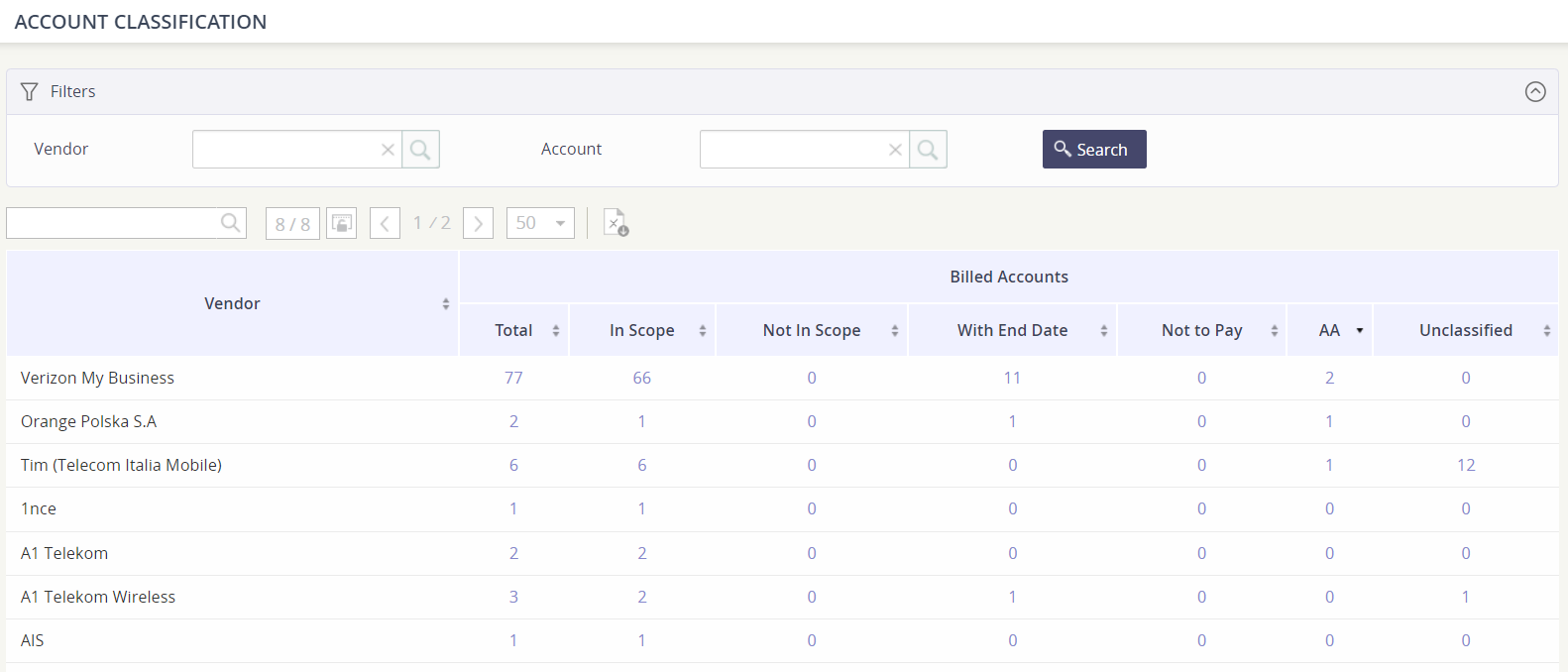Sort by AA column arrow
Viewport: 1568px width, 672px height.
[x=1360, y=331]
